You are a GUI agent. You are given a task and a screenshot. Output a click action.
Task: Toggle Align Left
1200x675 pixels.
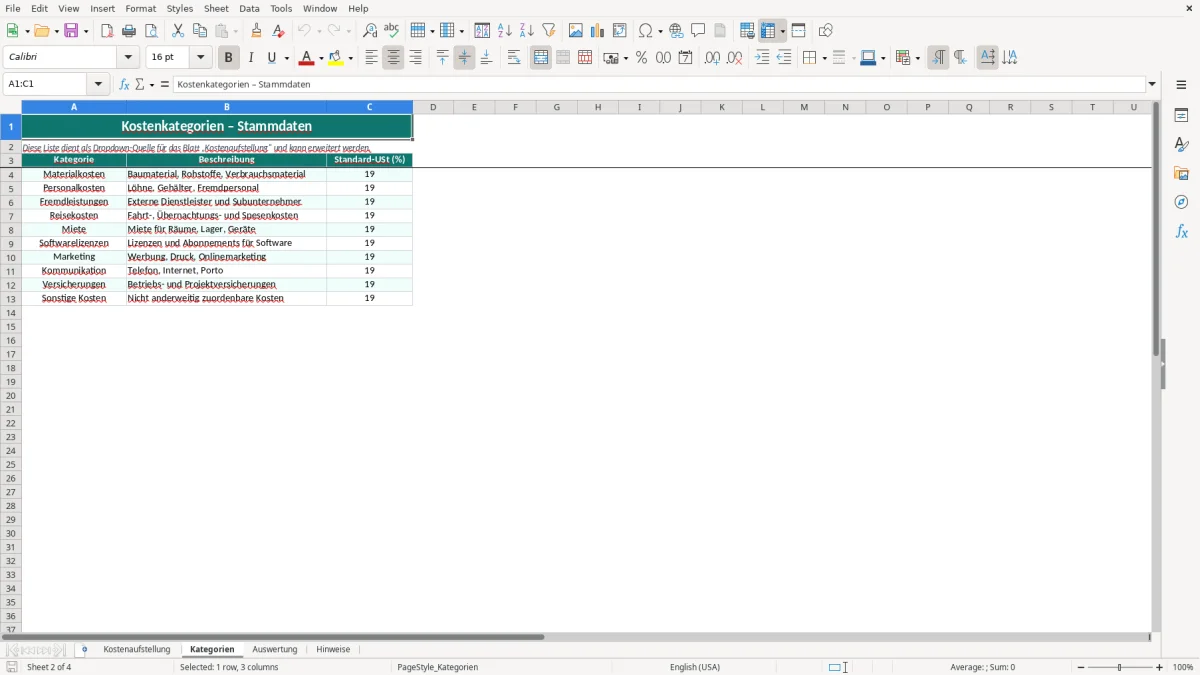point(371,58)
